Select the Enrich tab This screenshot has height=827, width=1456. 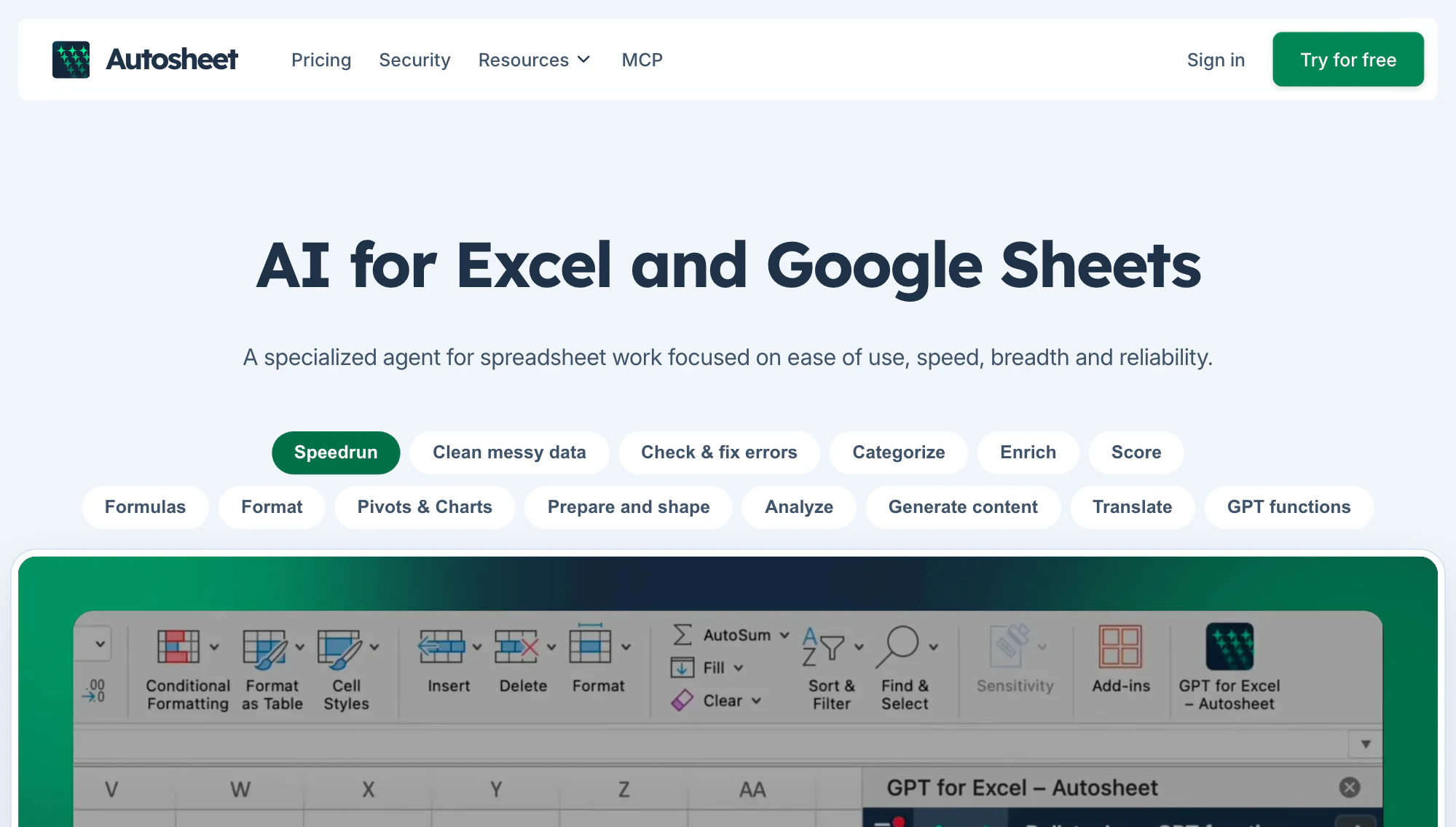click(1028, 452)
